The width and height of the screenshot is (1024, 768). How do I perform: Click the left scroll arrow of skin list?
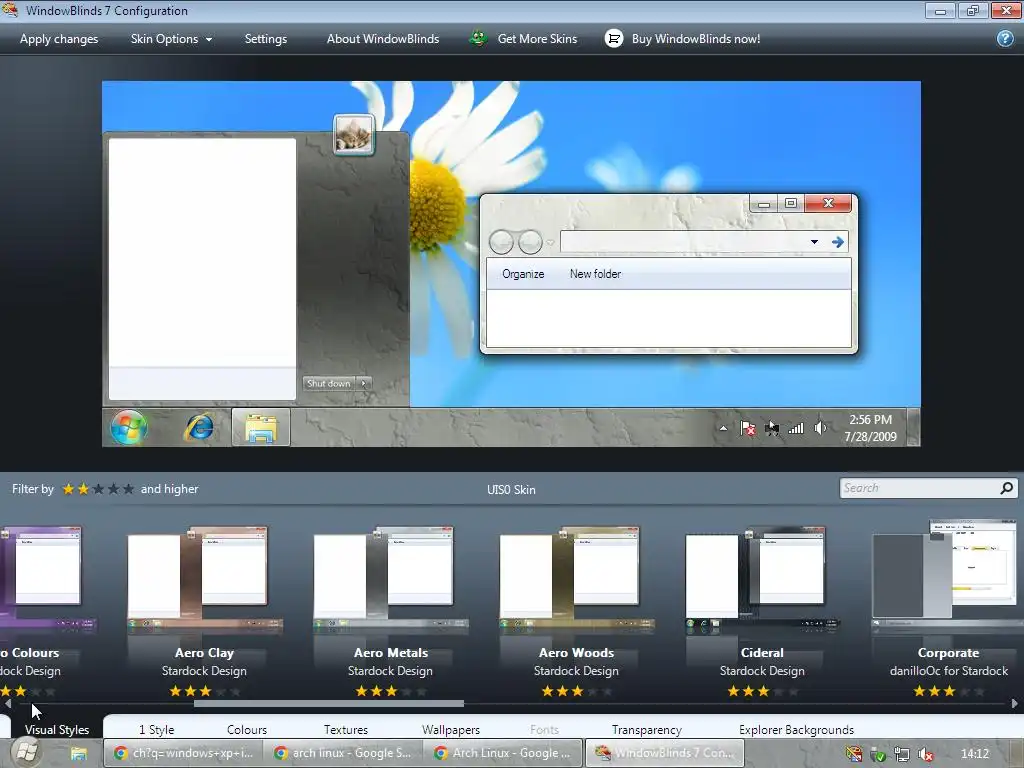pos(7,704)
